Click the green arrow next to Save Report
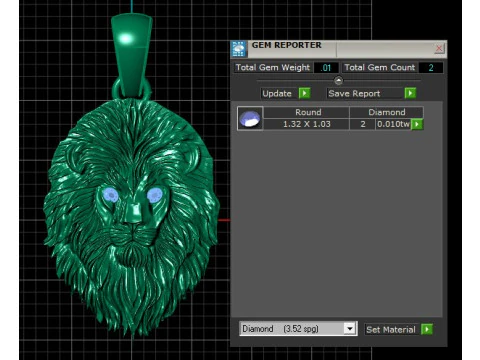480x360 pixels. pyautogui.click(x=410, y=93)
